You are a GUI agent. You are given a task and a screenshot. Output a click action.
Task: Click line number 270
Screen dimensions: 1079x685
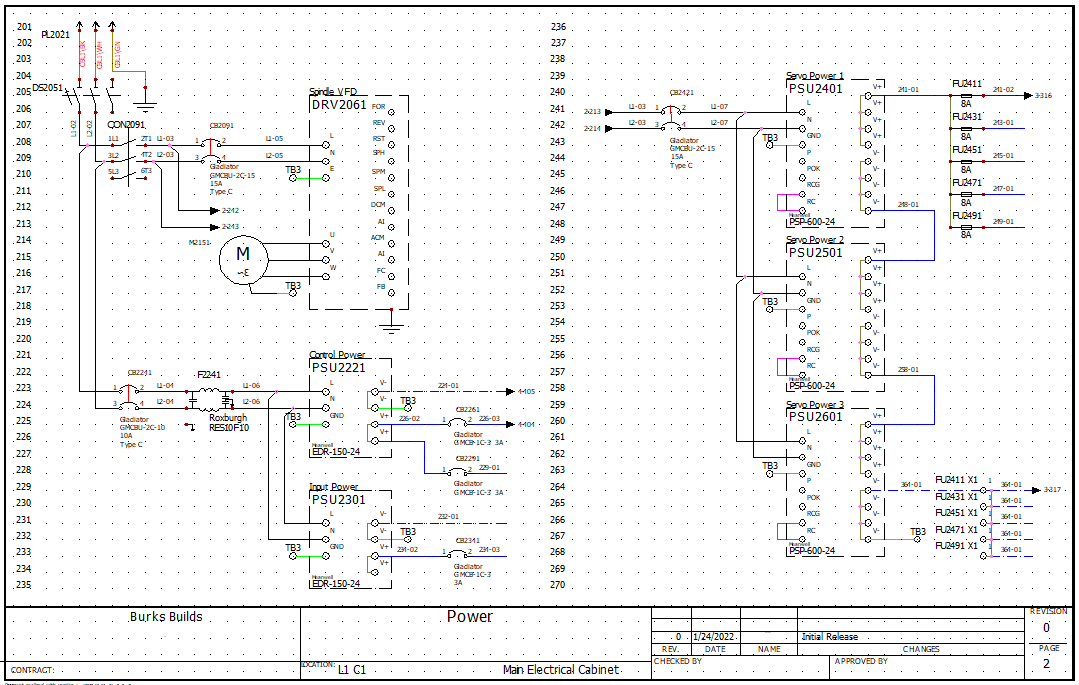coord(557,585)
